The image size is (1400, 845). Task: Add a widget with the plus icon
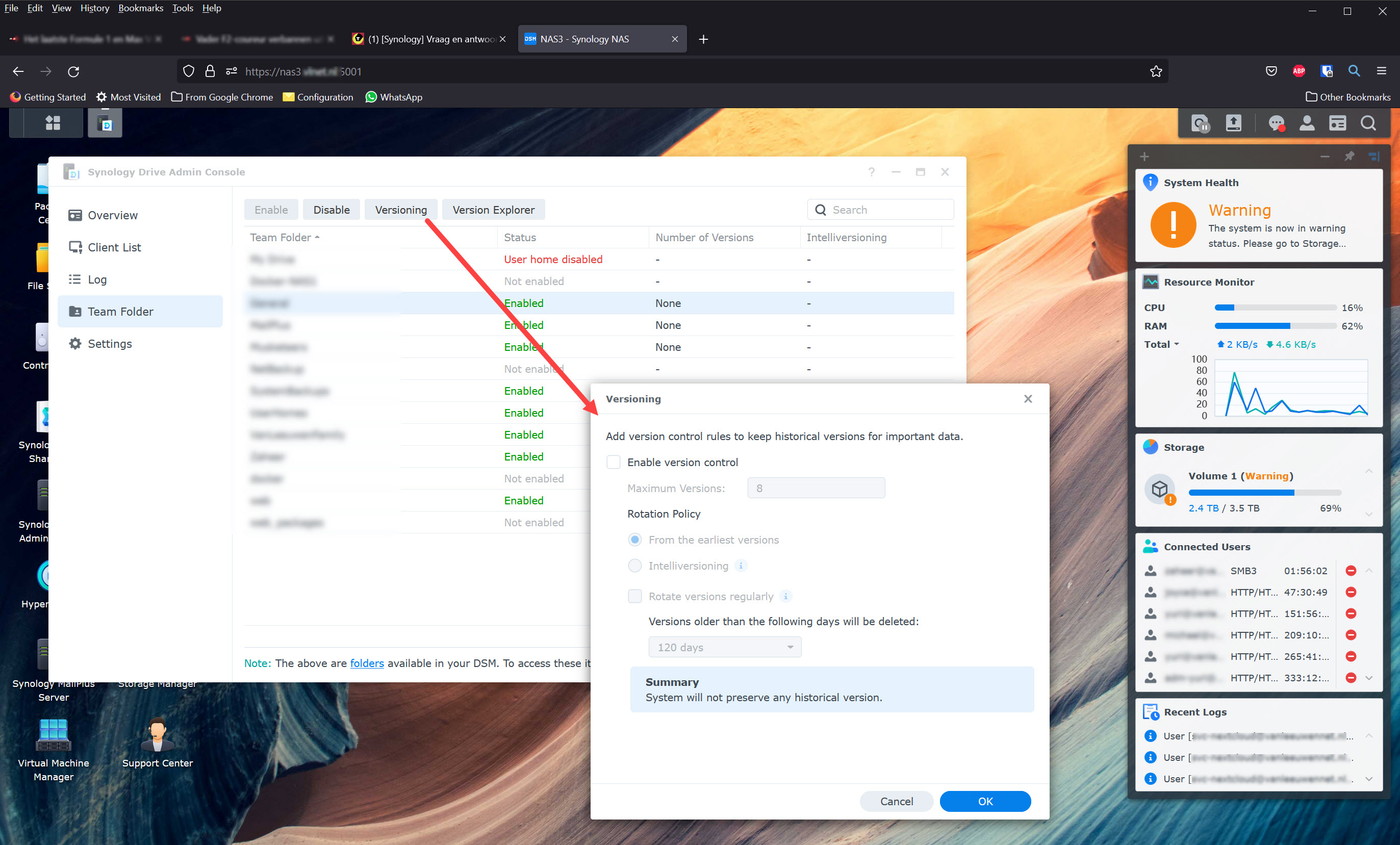[x=1144, y=156]
